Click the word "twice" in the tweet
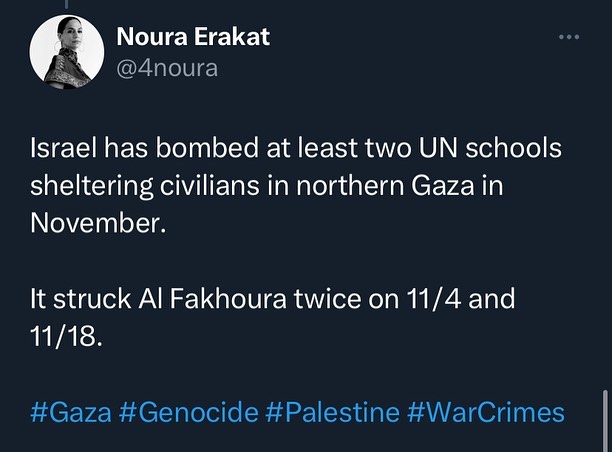 click(321, 300)
